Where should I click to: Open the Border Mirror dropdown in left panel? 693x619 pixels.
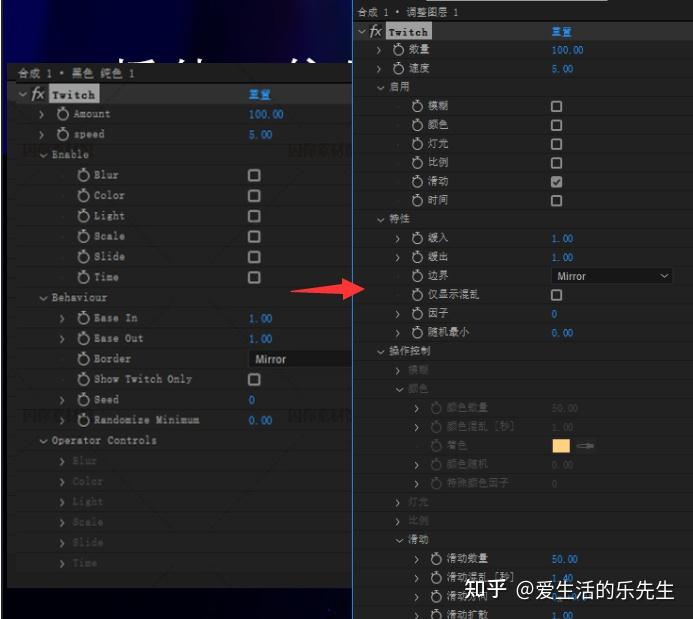click(300, 359)
